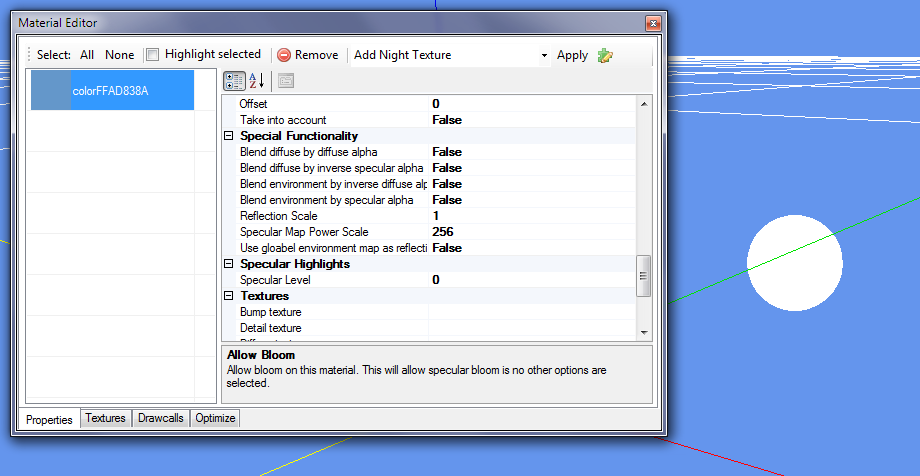Viewport: 920px width, 476px height.
Task: Close the Material Editor window
Action: point(653,23)
